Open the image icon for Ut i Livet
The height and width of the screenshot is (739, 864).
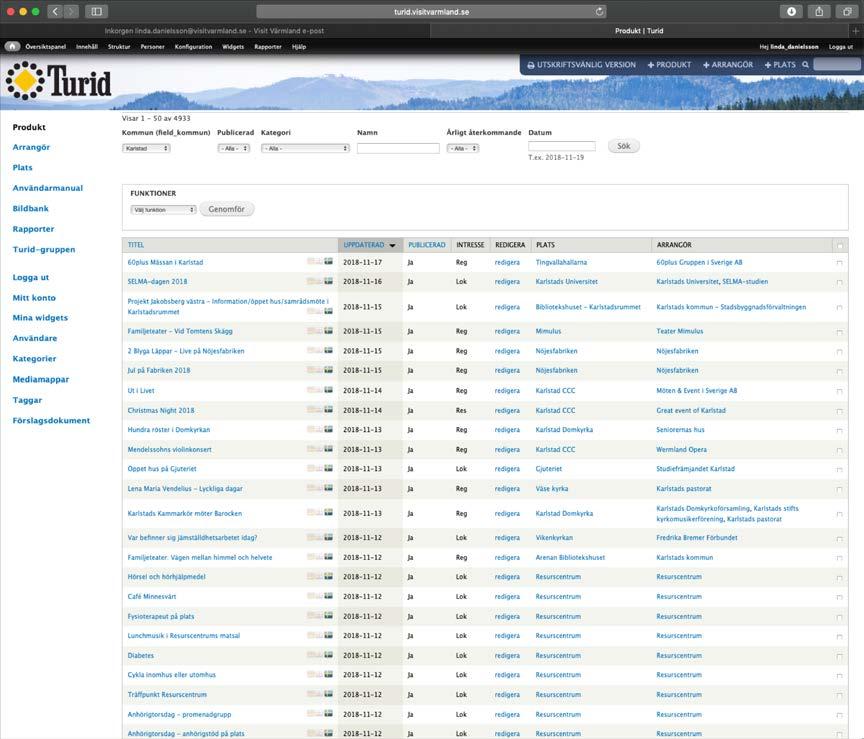(x=328, y=390)
